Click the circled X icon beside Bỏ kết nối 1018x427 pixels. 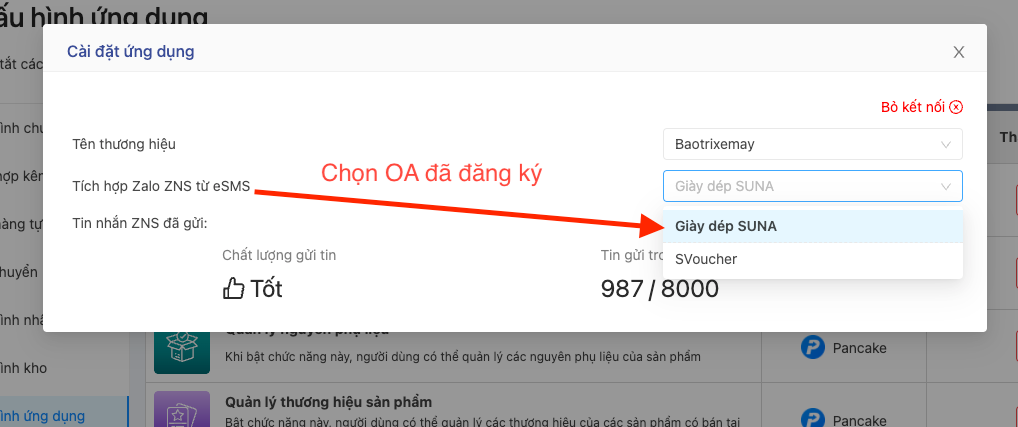tap(956, 107)
